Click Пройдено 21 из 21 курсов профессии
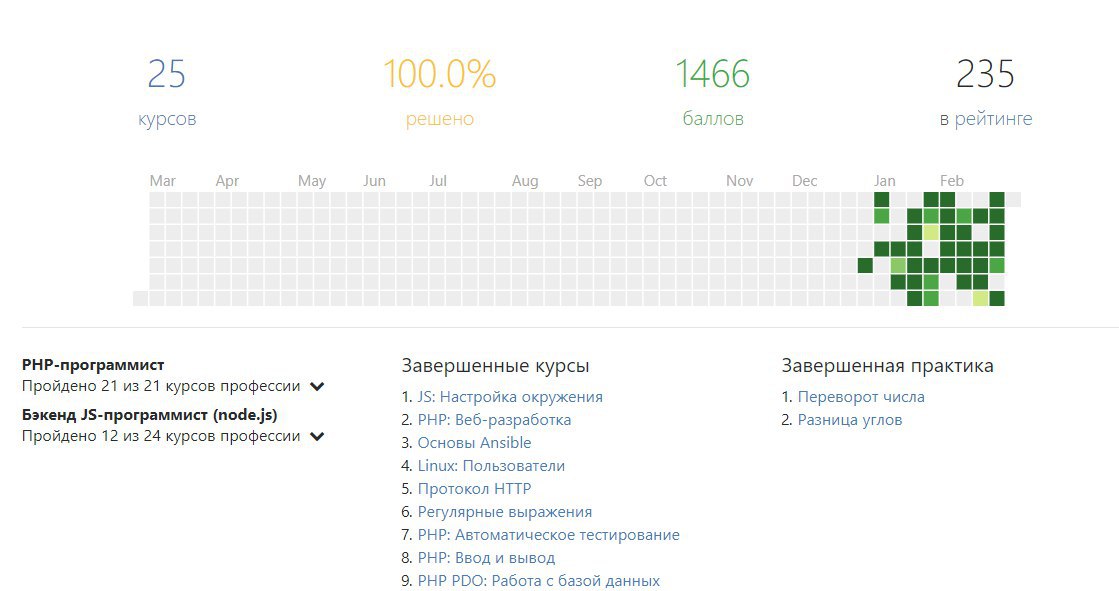The height and width of the screenshot is (591, 1119). (x=161, y=386)
